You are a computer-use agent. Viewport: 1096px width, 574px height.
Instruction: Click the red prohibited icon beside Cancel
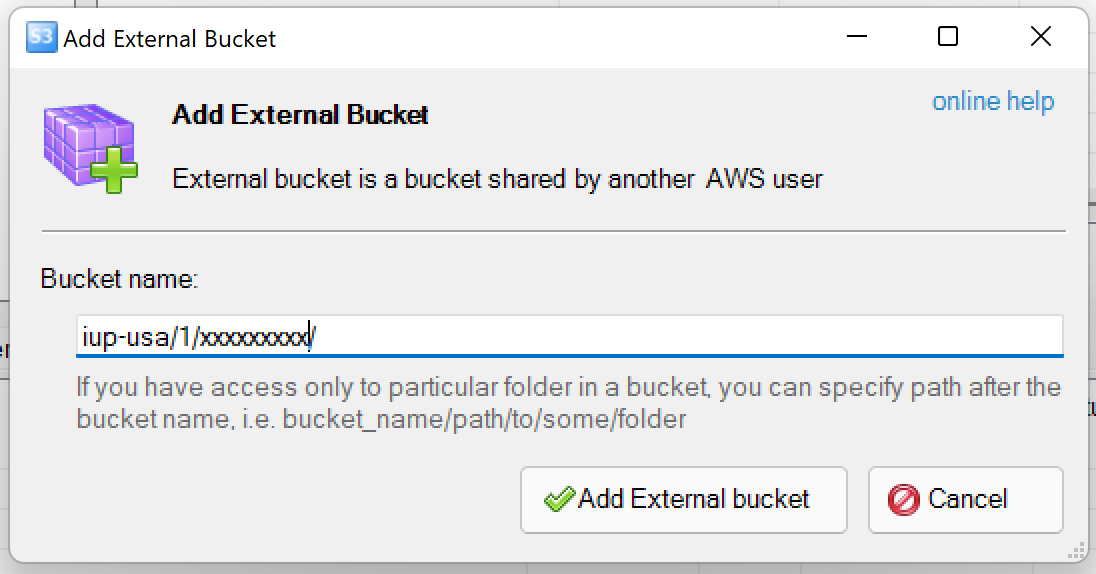[x=903, y=499]
